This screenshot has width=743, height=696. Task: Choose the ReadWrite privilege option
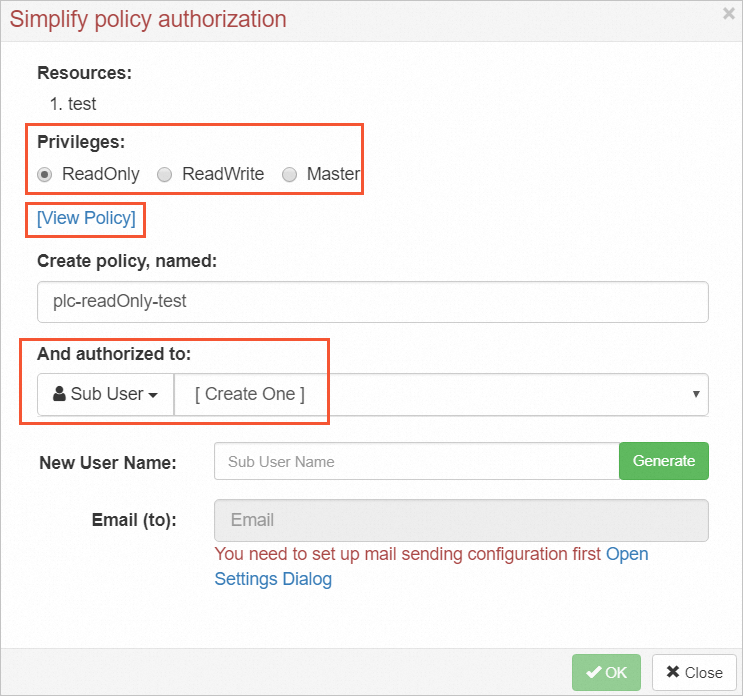(x=165, y=174)
